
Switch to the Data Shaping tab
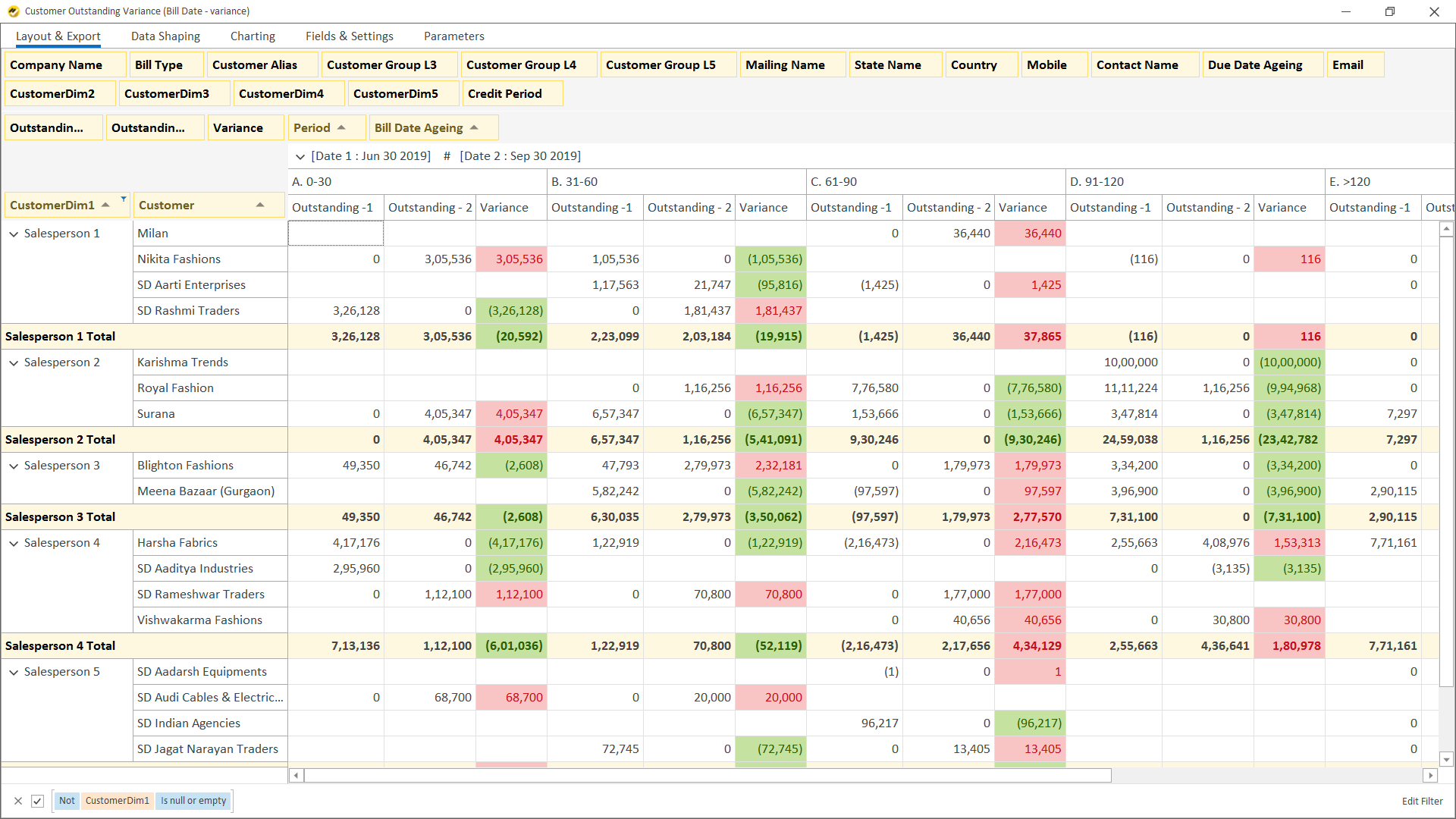165,36
